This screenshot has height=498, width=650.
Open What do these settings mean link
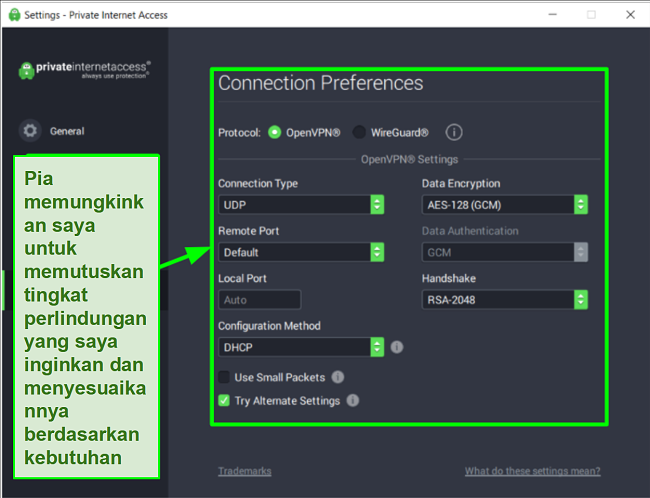(x=532, y=471)
